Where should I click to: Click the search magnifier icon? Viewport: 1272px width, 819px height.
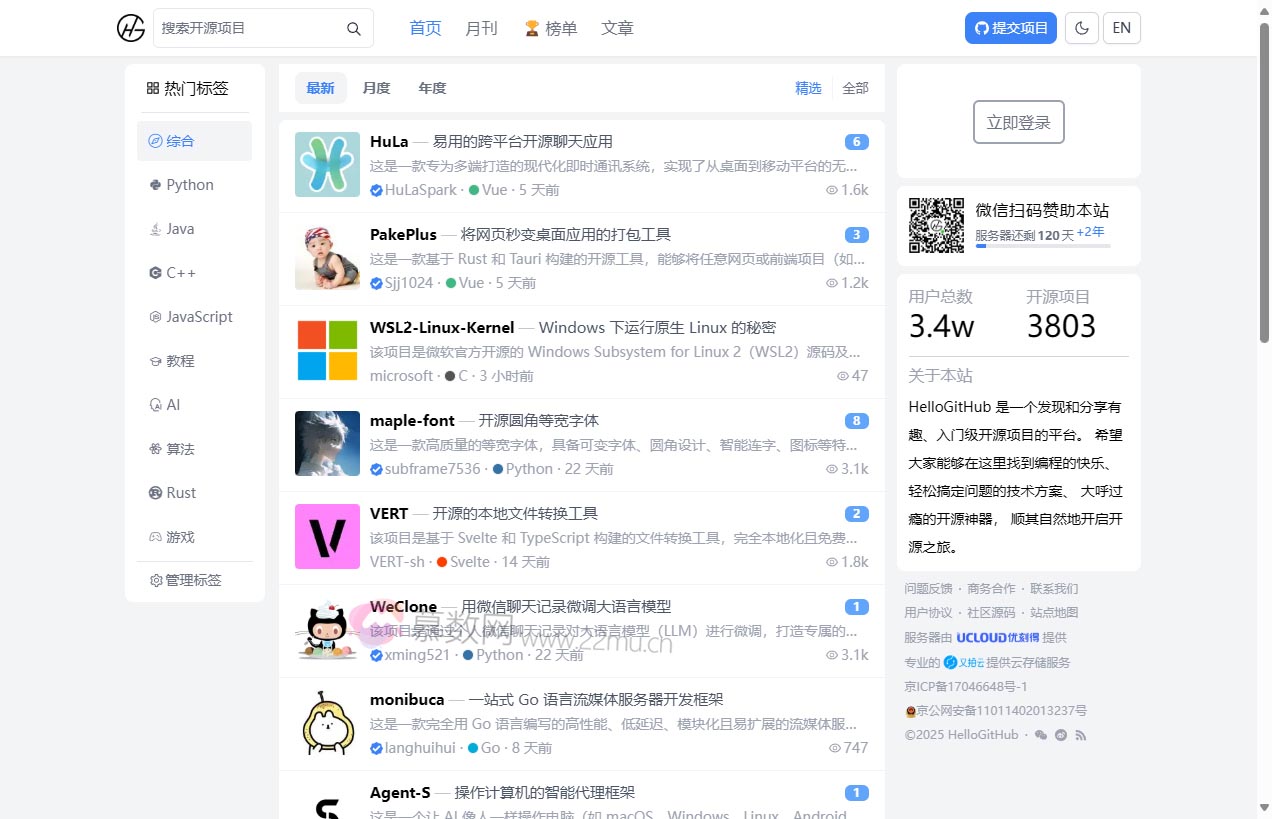pos(354,29)
